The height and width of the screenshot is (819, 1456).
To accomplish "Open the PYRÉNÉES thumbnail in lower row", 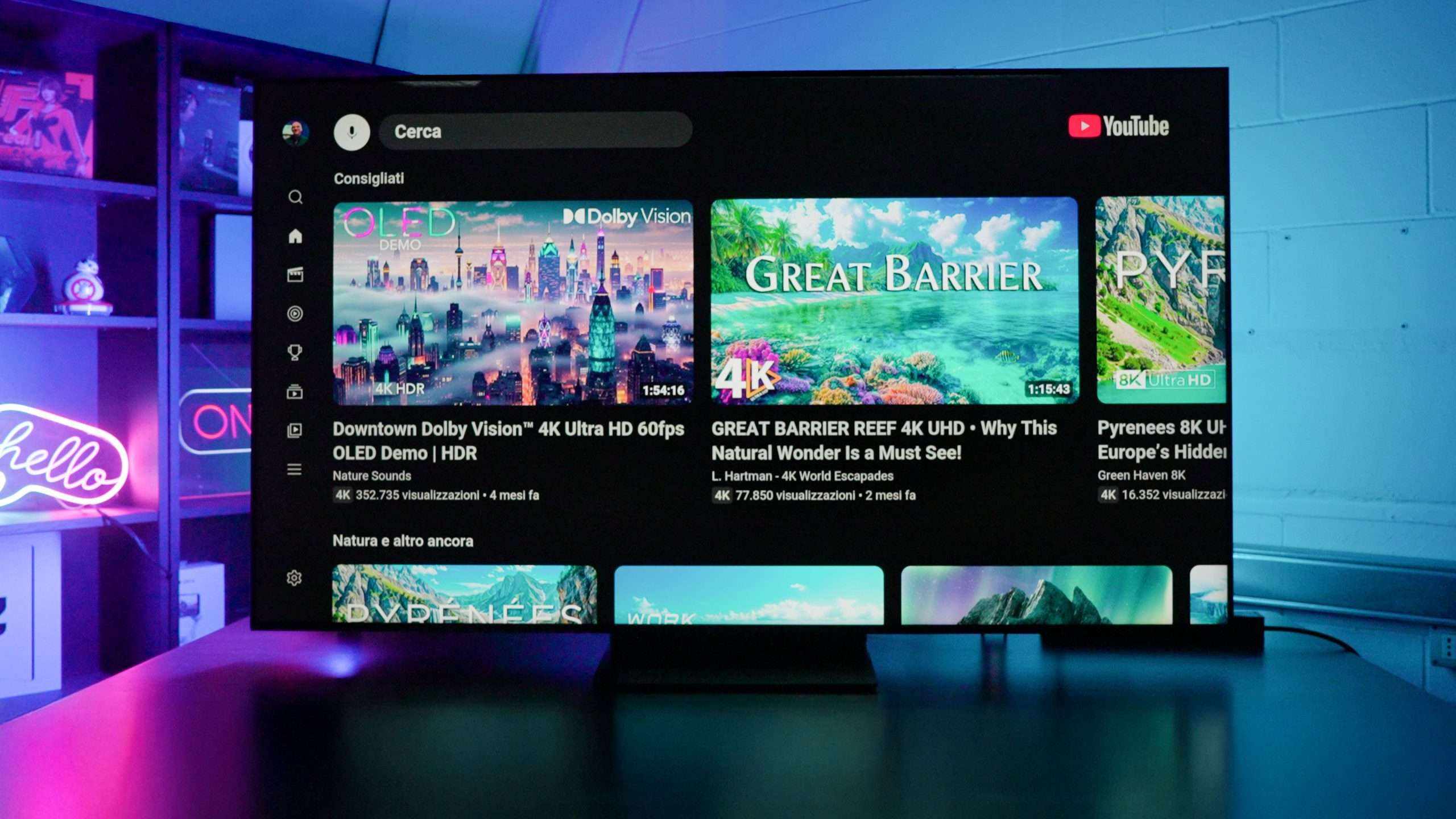I will pos(464,594).
